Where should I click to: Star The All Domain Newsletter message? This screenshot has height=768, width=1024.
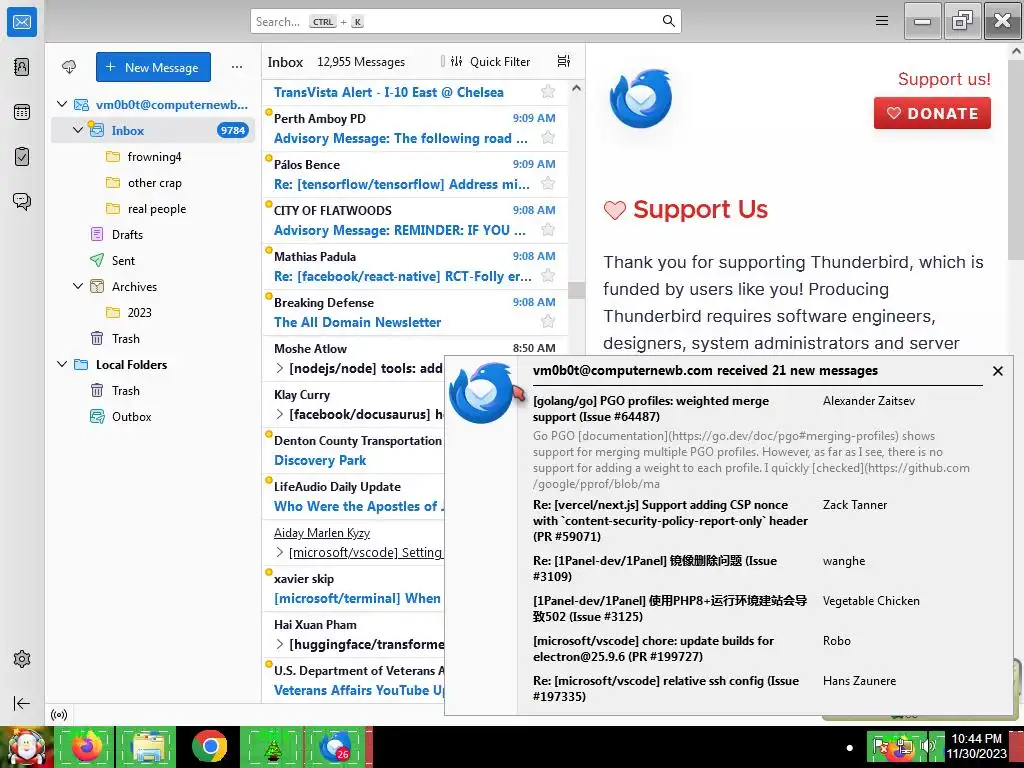[548, 321]
